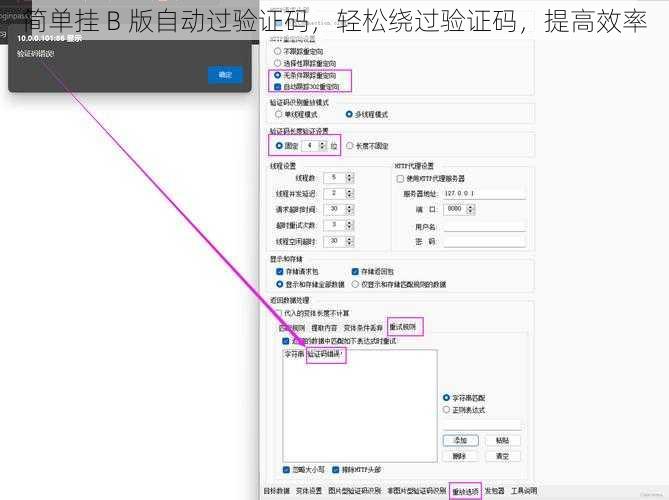Click the expression input field above 添加

(482, 425)
